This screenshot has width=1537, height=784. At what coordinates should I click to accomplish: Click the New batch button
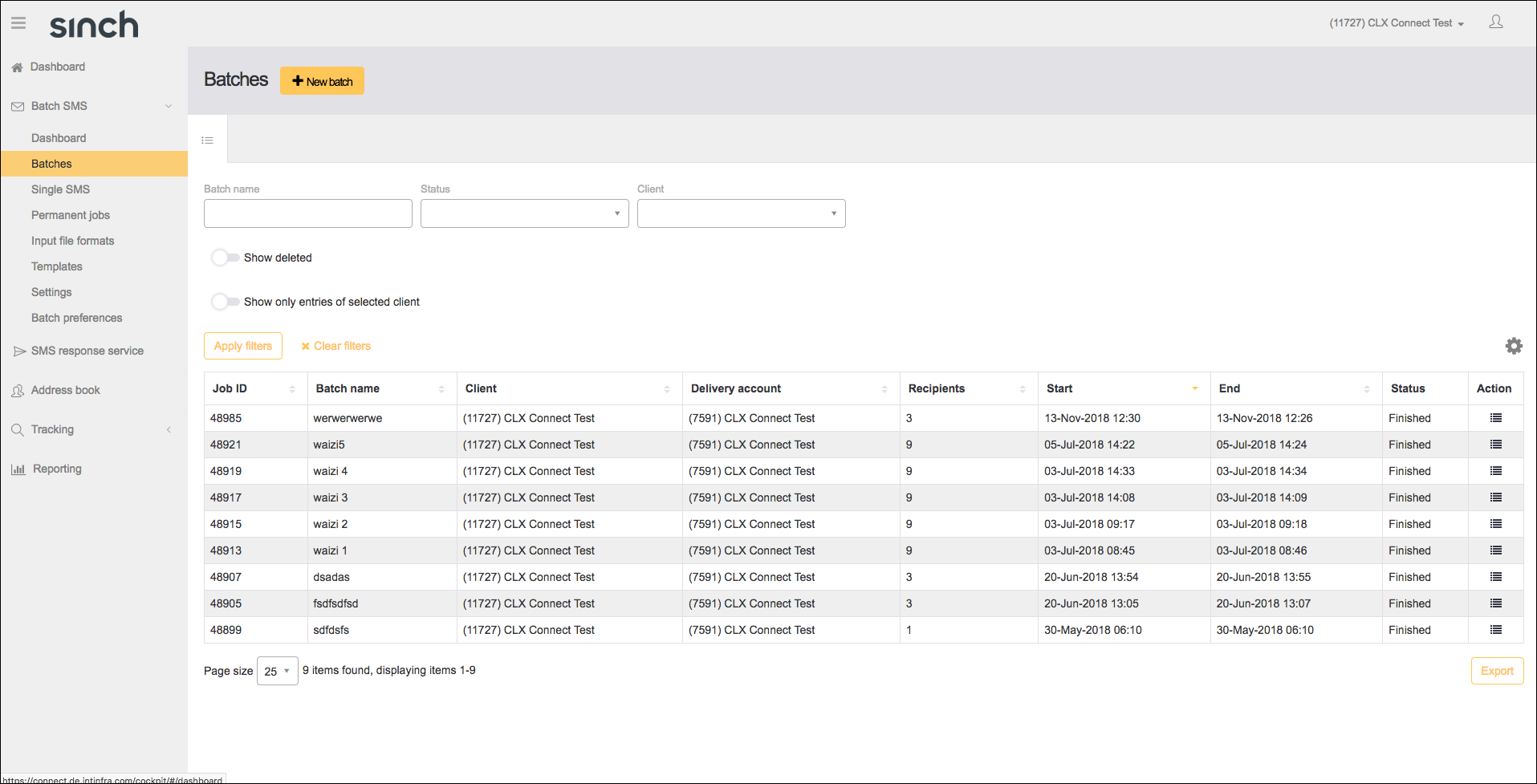322,81
